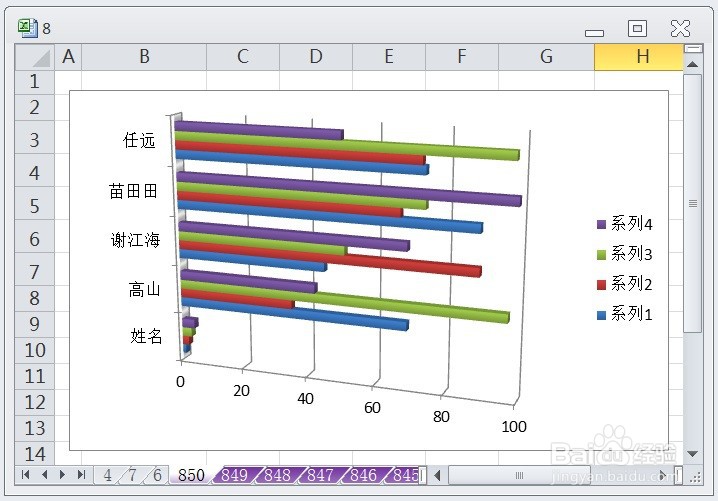
Task: Switch to sheet tab 6
Action: [158, 475]
